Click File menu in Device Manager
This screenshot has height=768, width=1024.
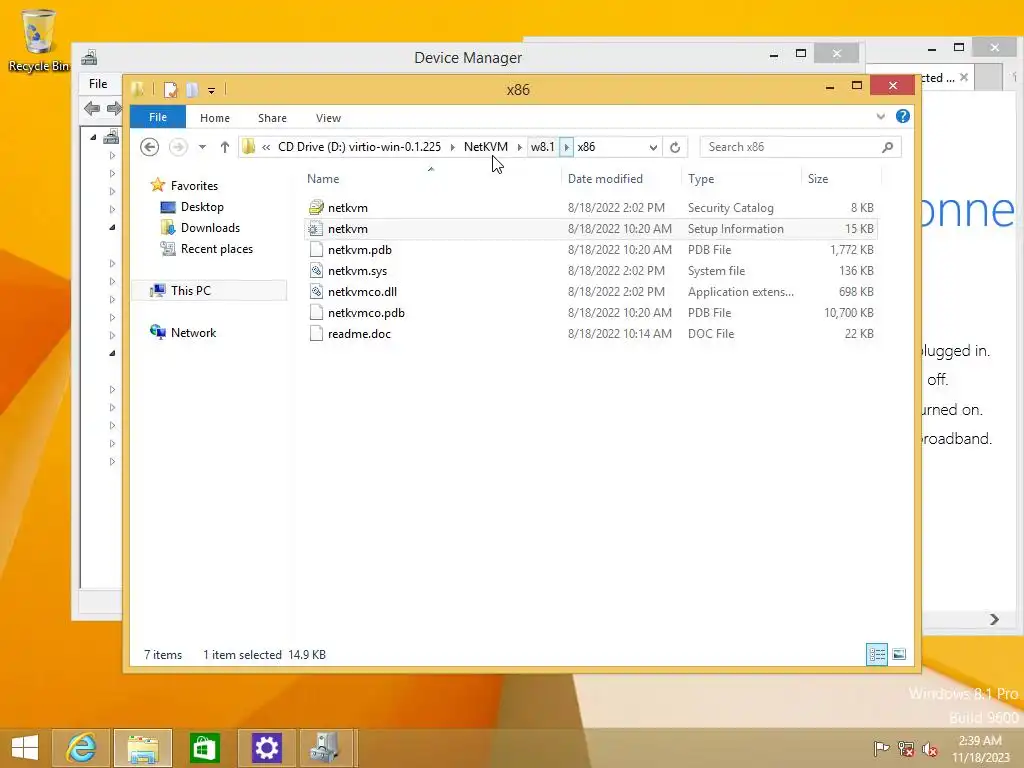pyautogui.click(x=98, y=84)
